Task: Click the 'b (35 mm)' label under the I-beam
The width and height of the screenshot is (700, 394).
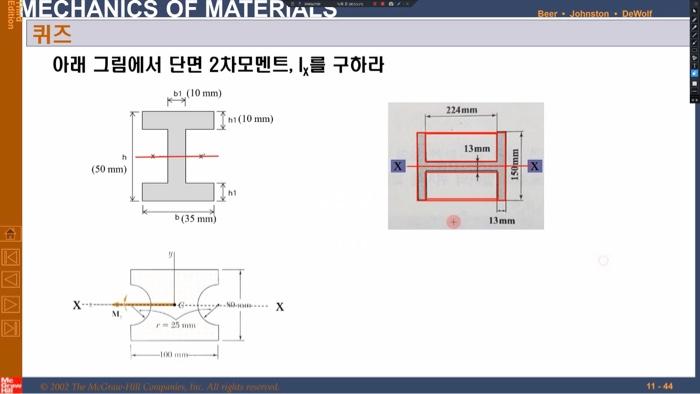Action: coord(195,218)
